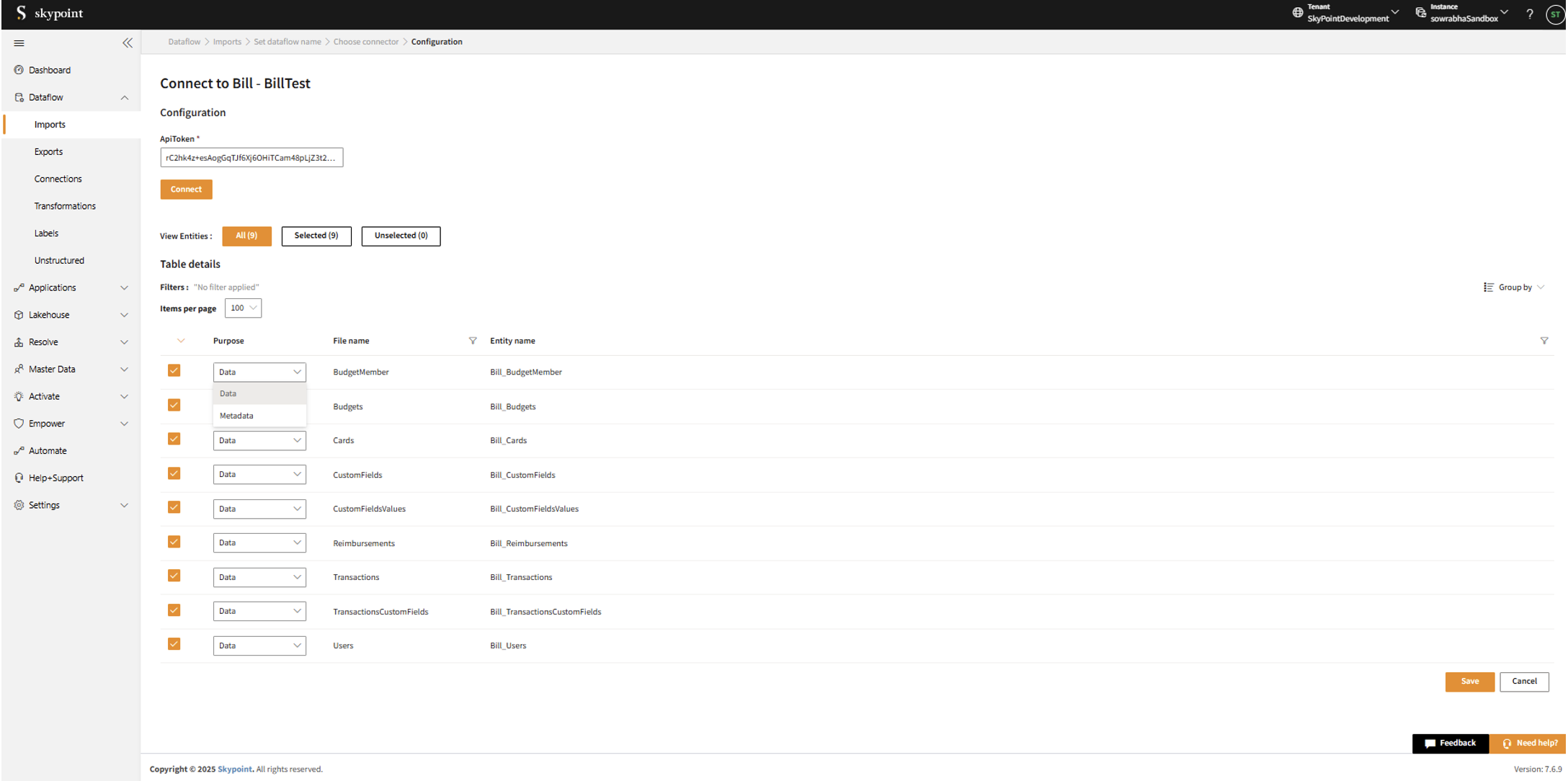
Task: Expand the Lakehouse sidebar section
Action: [124, 315]
